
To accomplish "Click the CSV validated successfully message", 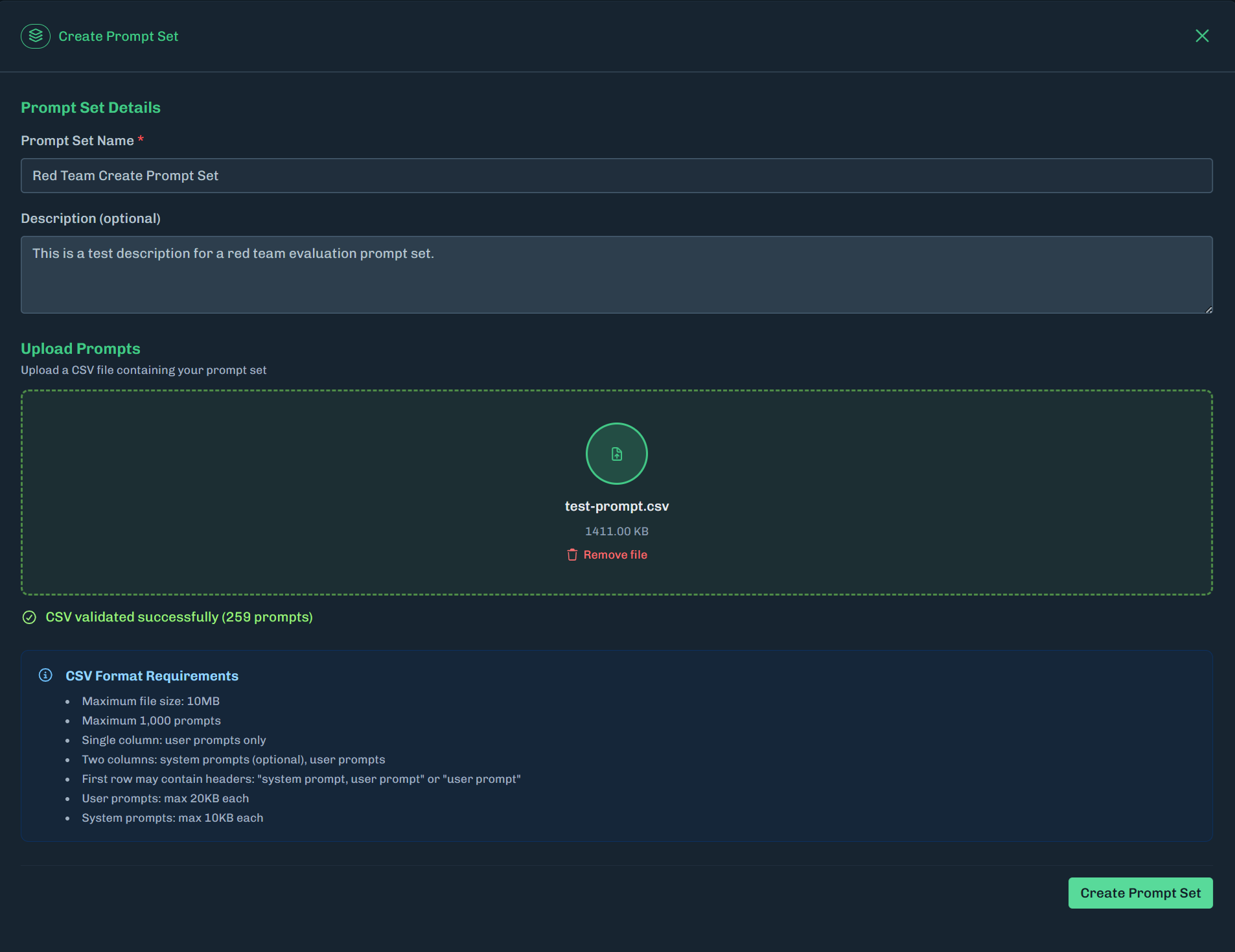I will click(x=179, y=617).
